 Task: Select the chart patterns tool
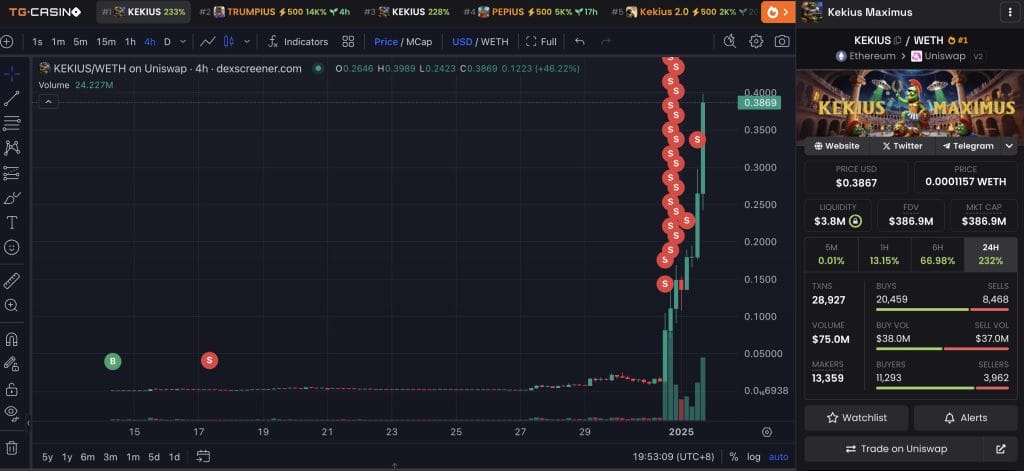[12, 148]
